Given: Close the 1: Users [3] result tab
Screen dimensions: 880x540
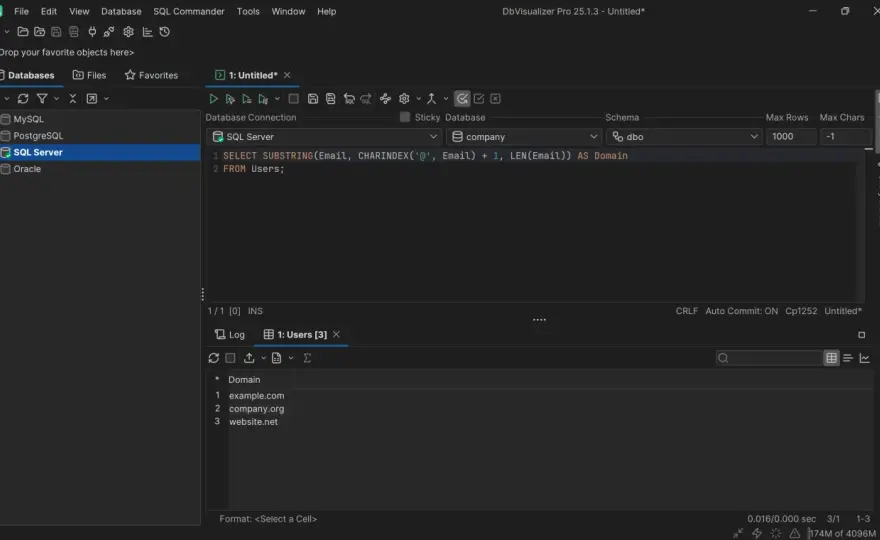Looking at the screenshot, I should coord(336,335).
